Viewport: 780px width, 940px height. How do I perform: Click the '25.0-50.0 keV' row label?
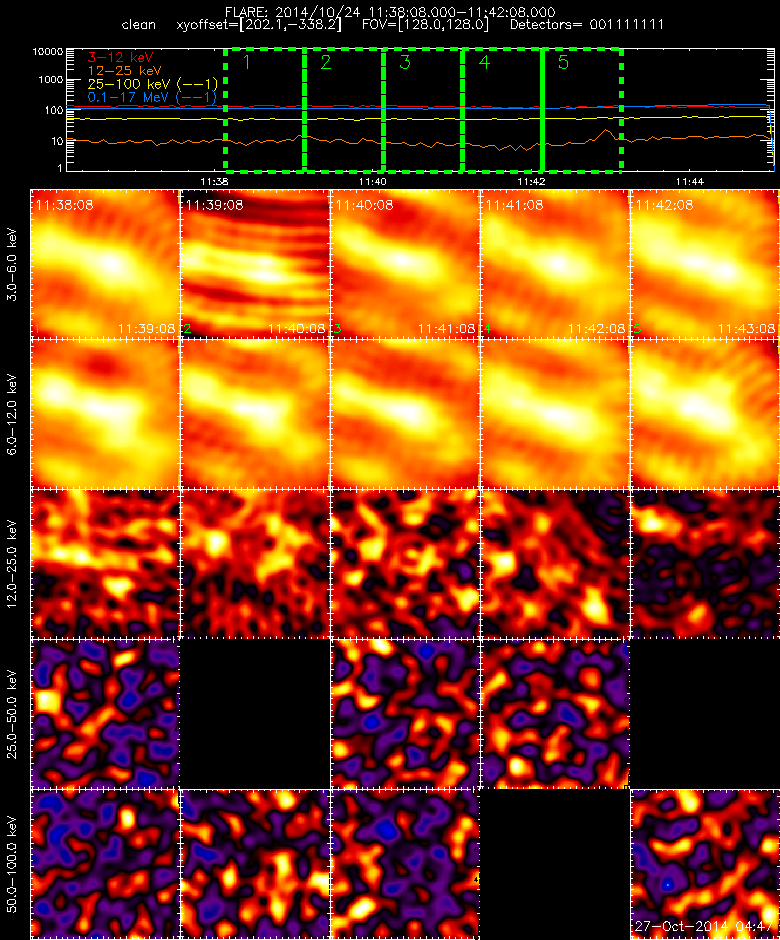click(x=13, y=714)
